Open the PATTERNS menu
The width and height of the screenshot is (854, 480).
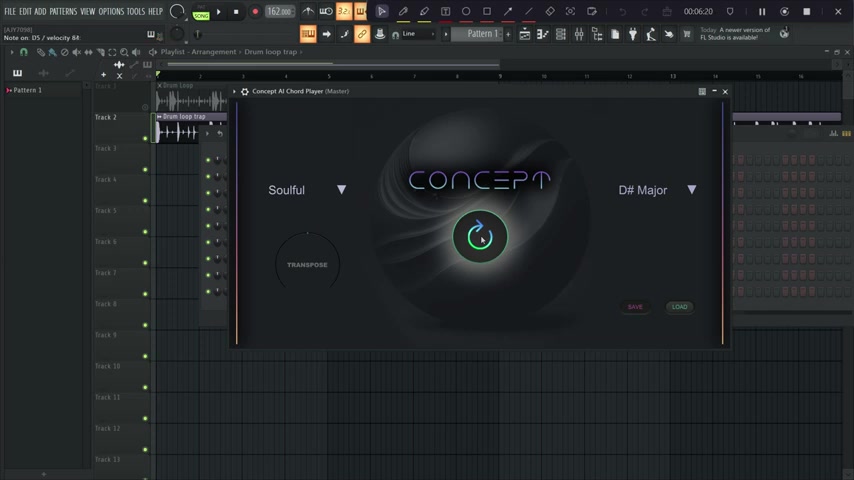63,11
